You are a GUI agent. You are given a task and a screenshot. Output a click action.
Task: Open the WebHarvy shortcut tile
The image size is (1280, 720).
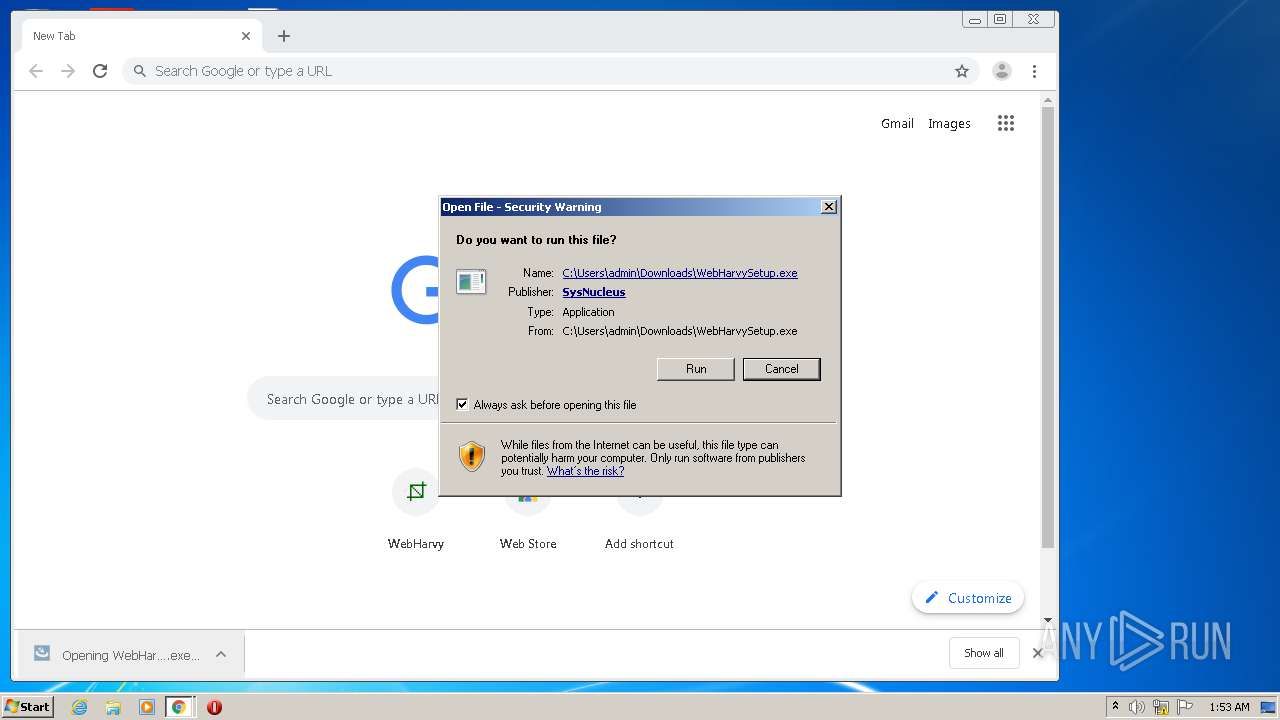point(416,510)
